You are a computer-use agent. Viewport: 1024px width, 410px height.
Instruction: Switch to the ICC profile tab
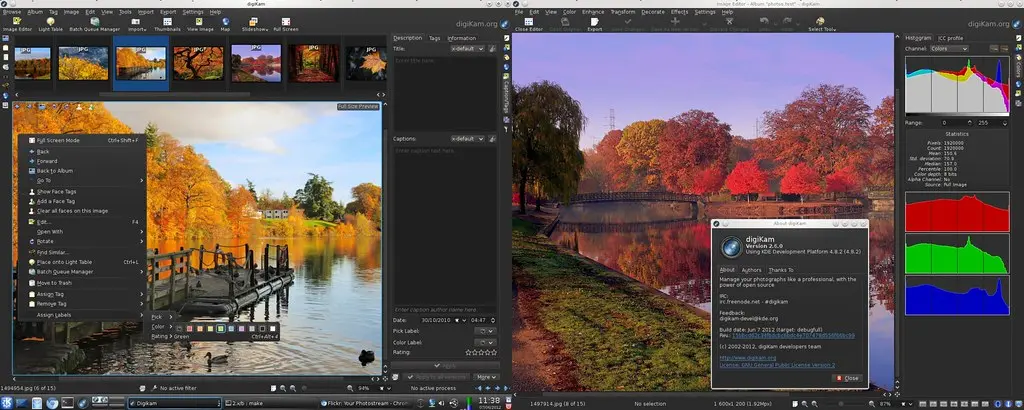pyautogui.click(x=950, y=38)
